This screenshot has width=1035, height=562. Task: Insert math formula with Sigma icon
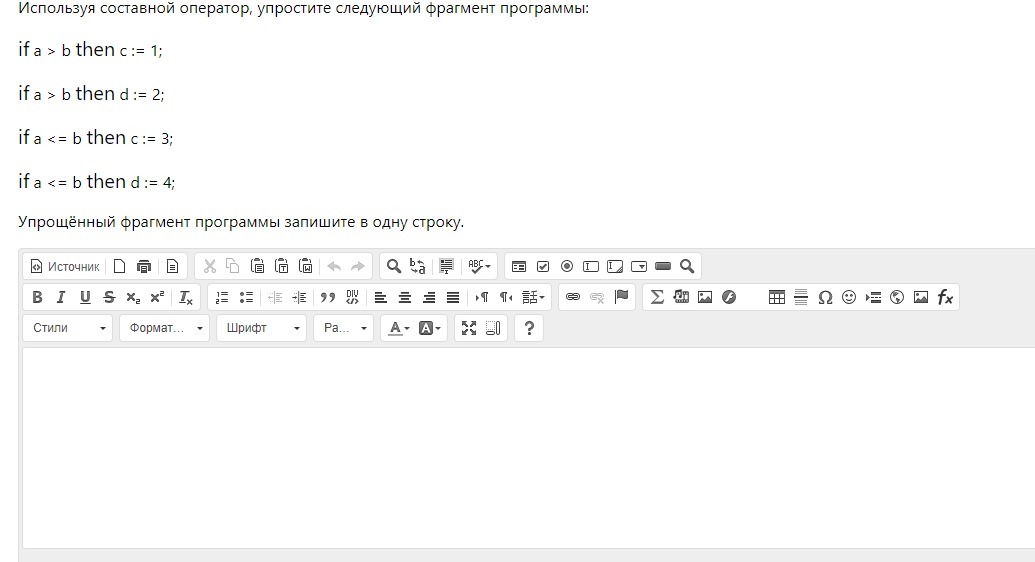pyautogui.click(x=657, y=297)
